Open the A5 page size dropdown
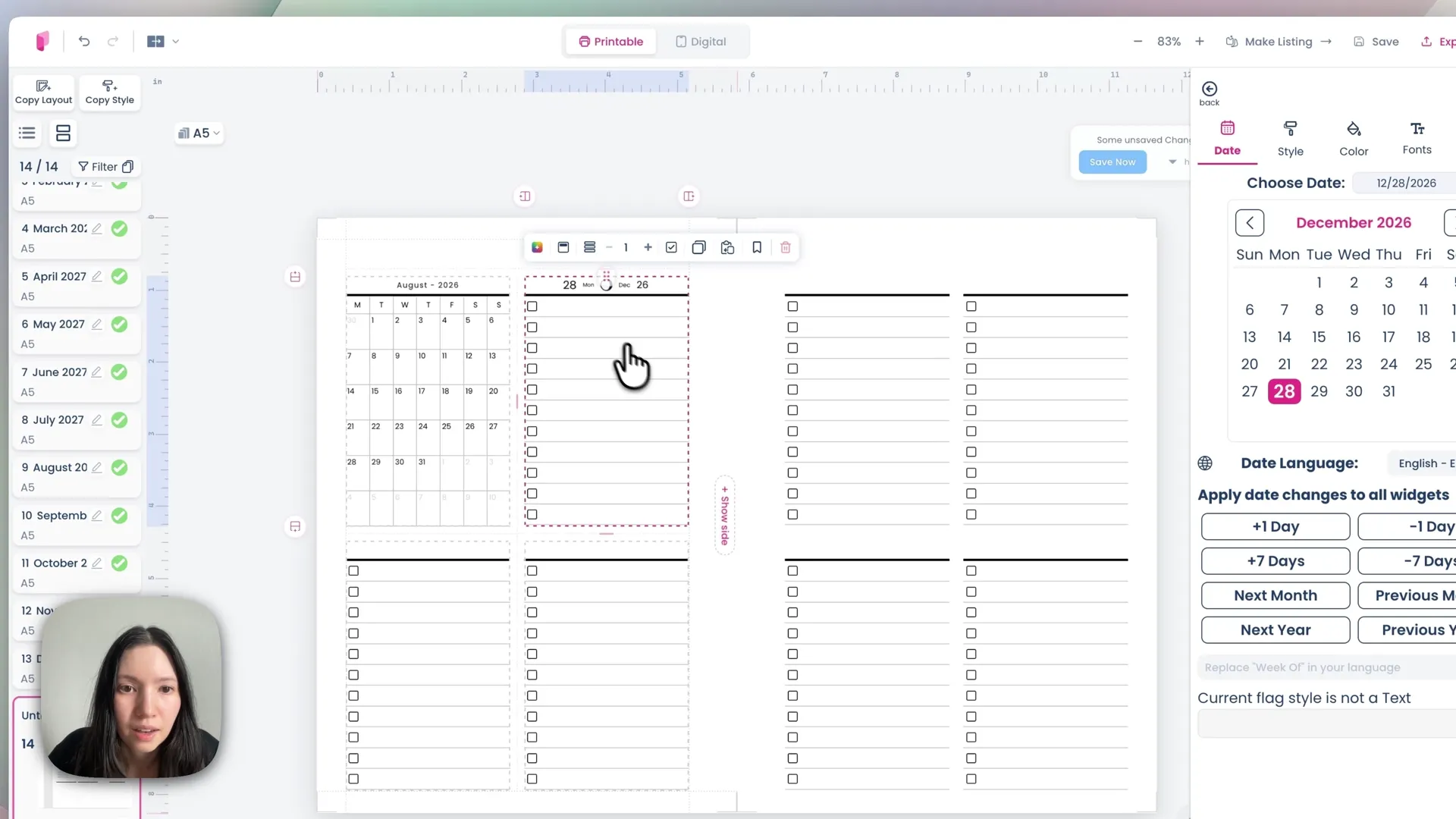 199,133
